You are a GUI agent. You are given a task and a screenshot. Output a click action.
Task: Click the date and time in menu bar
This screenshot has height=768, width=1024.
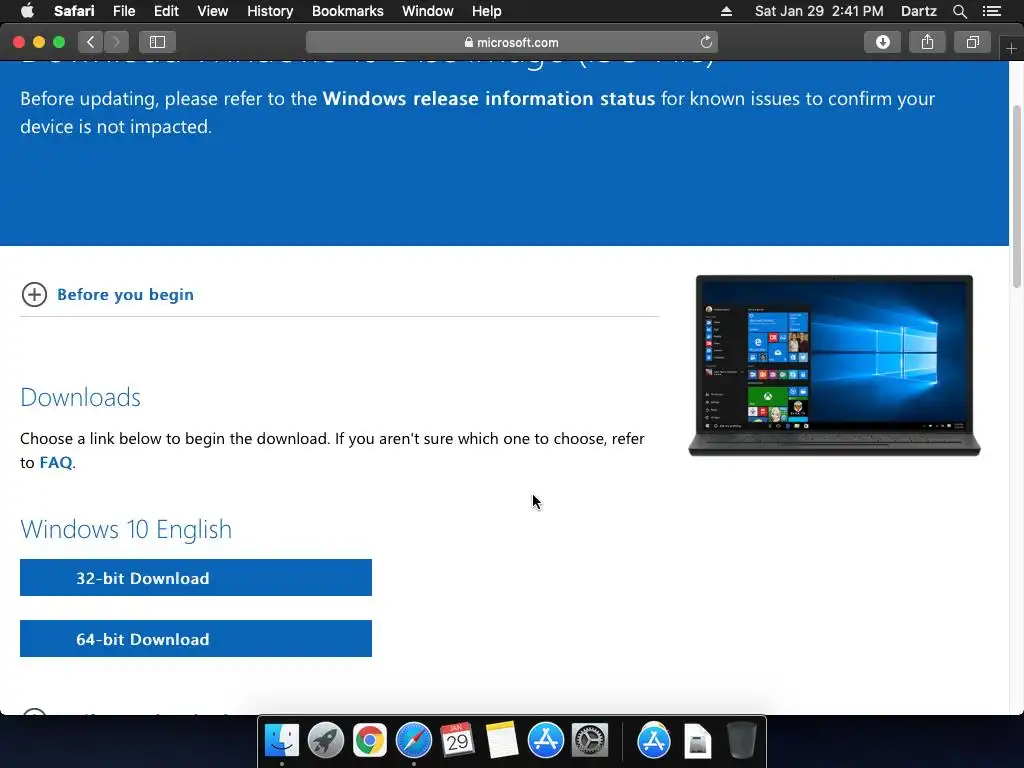point(819,11)
